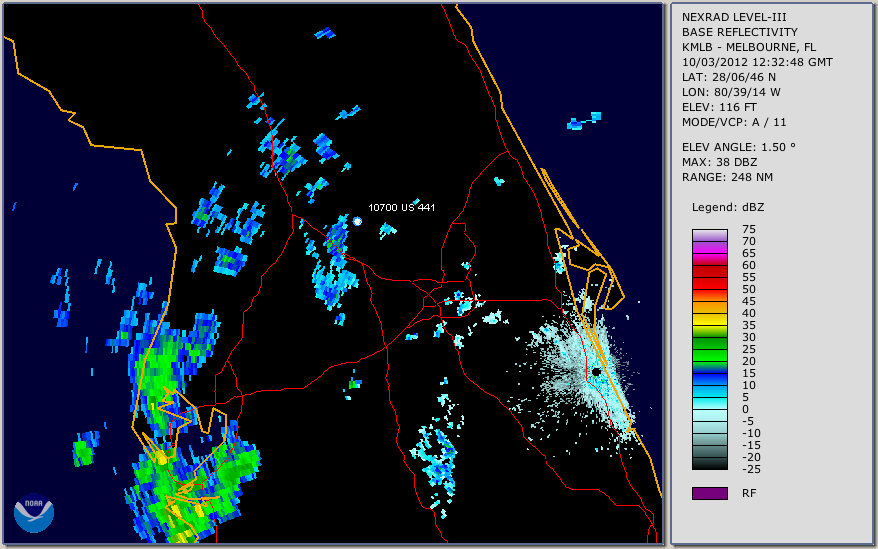The width and height of the screenshot is (878, 549).
Task: Select the 'RF' legend label
Action: 749,494
